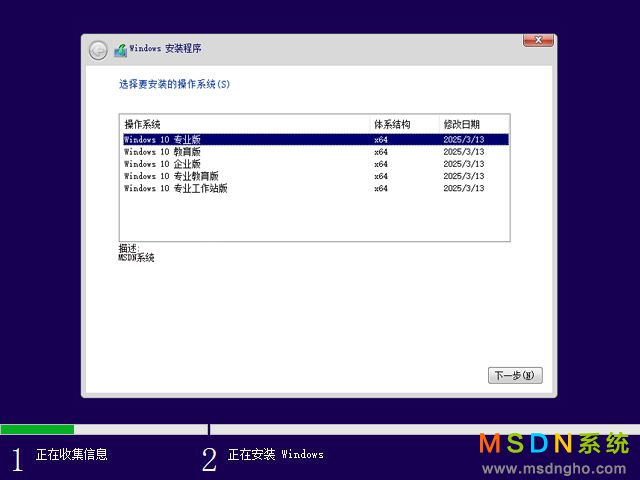Viewport: 640px width, 480px height.
Task: Select Windows 10 企业版 row
Action: coord(316,164)
